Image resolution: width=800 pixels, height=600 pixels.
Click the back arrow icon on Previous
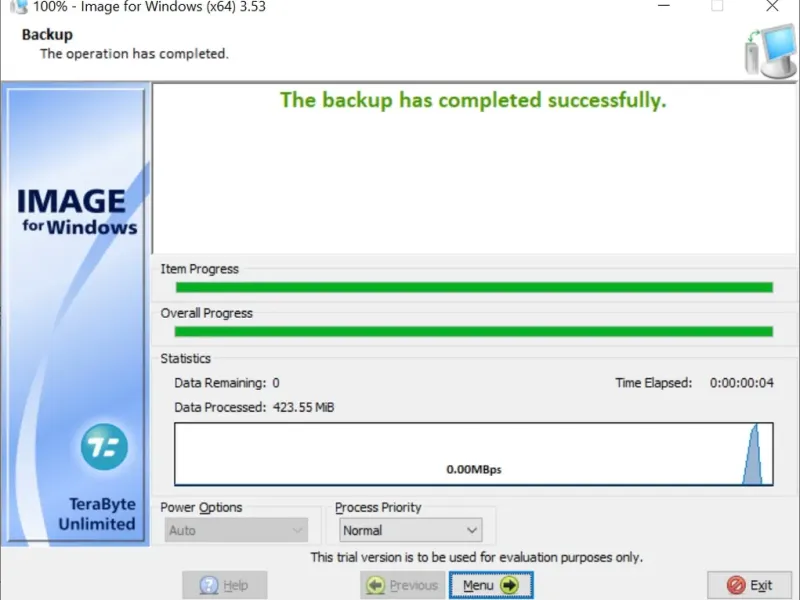(x=376, y=585)
